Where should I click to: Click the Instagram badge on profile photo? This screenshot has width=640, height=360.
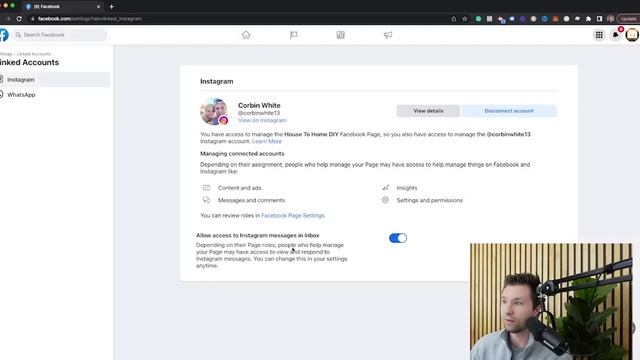(223, 120)
